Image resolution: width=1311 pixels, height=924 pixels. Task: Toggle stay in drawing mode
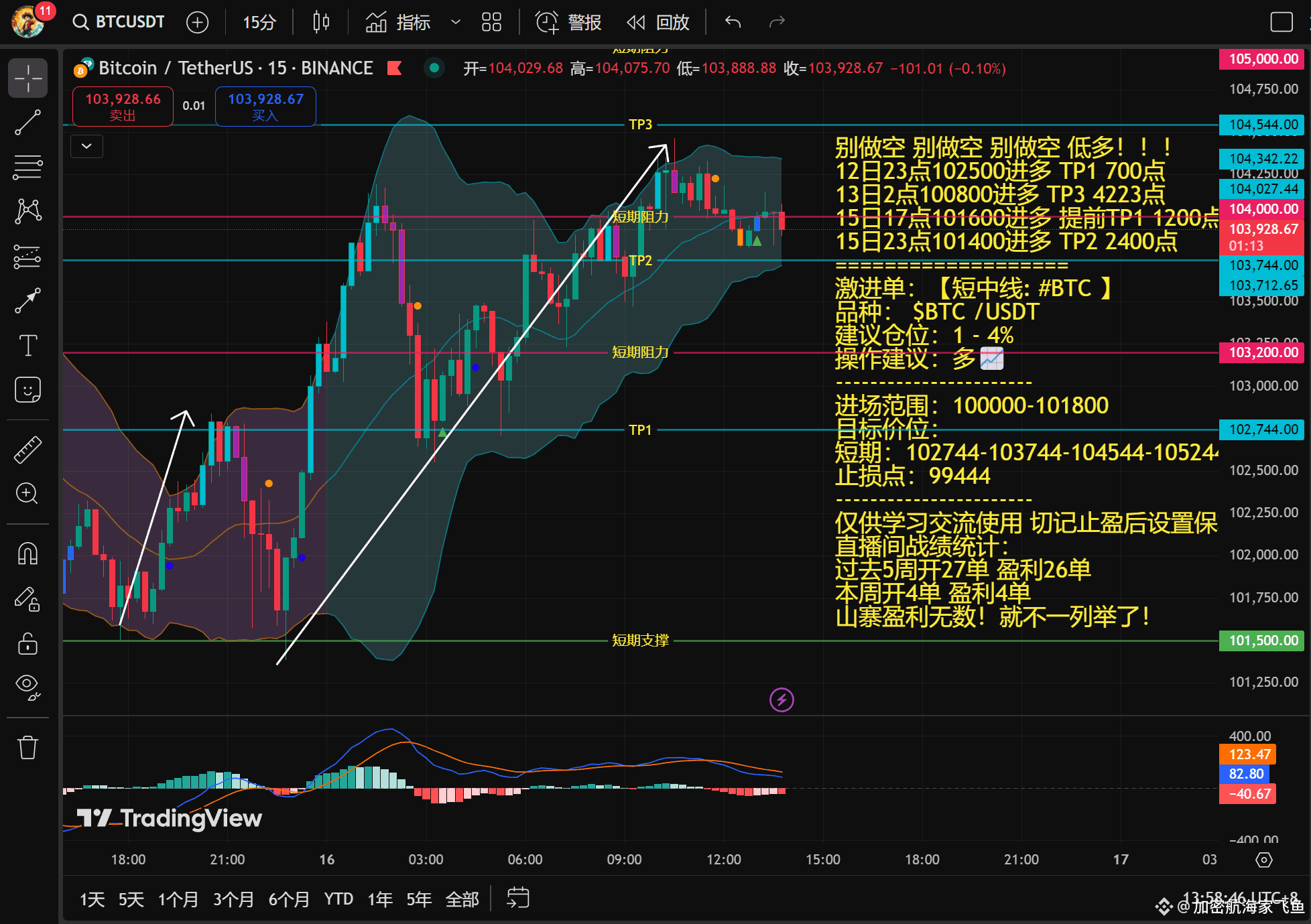(27, 599)
